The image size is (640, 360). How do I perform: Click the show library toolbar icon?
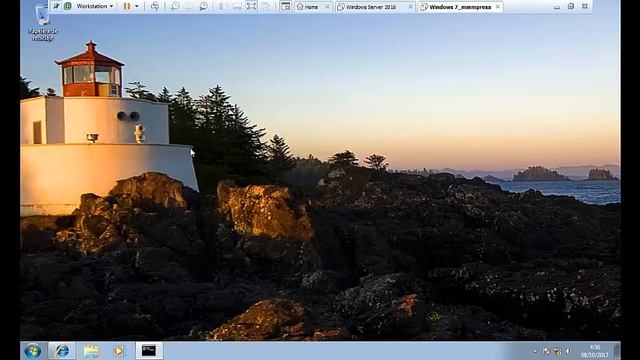pyautogui.click(x=222, y=6)
